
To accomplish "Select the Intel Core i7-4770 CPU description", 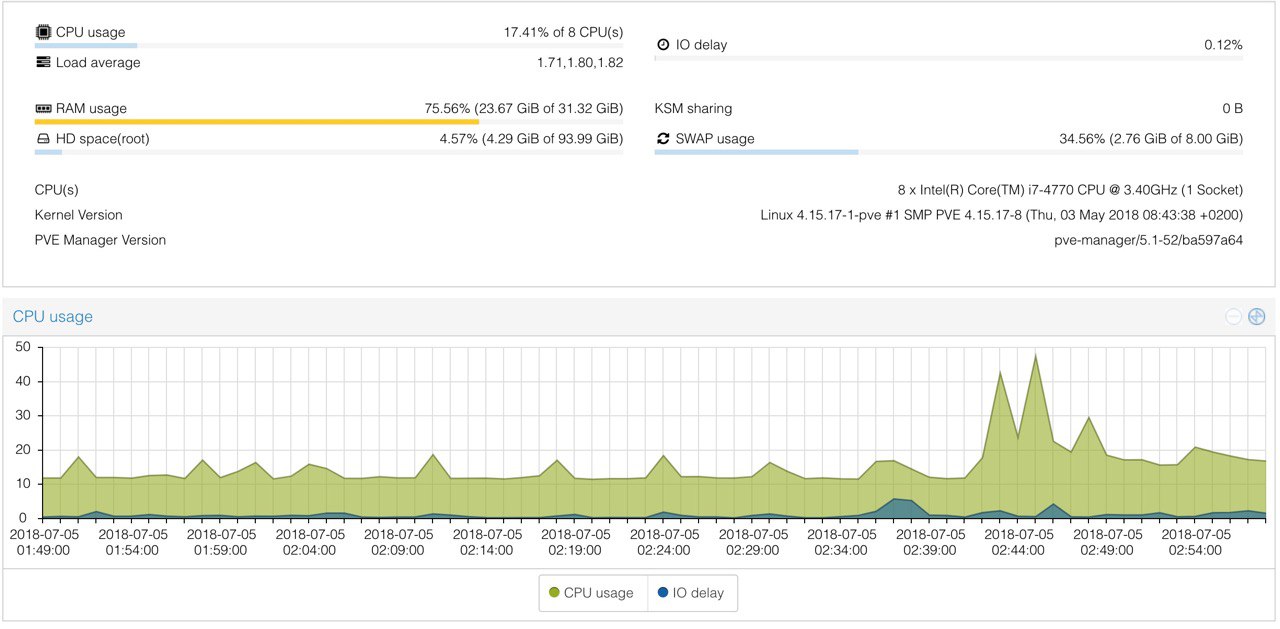I will coord(1070,189).
